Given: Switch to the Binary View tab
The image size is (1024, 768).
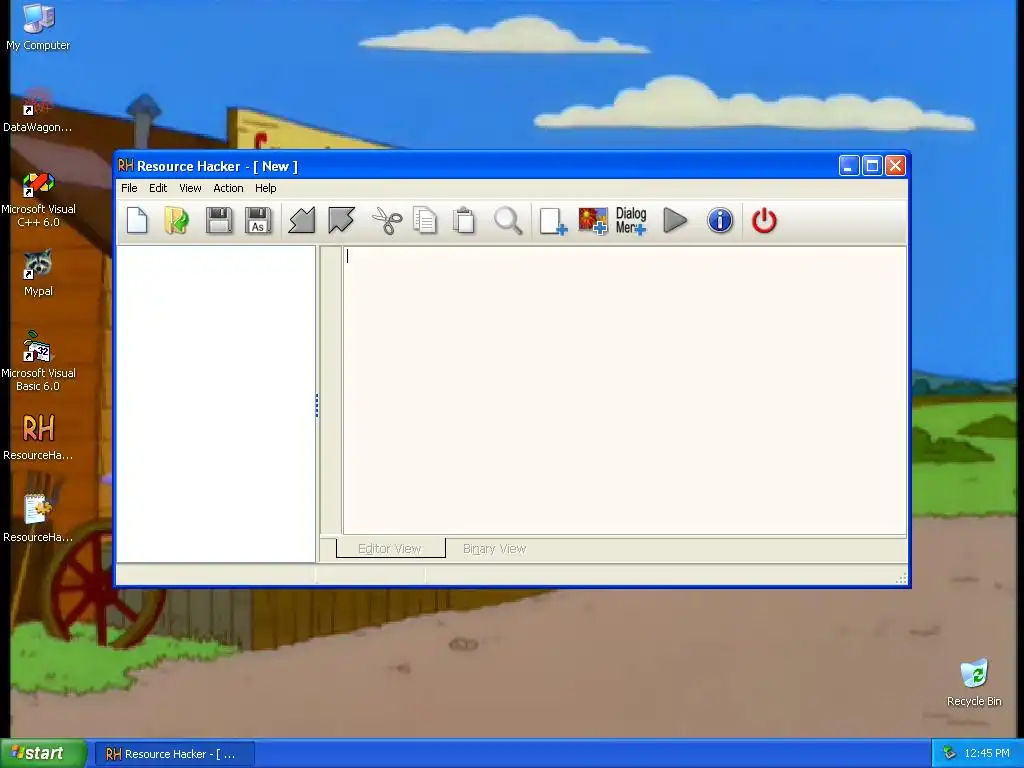Looking at the screenshot, I should tap(494, 549).
